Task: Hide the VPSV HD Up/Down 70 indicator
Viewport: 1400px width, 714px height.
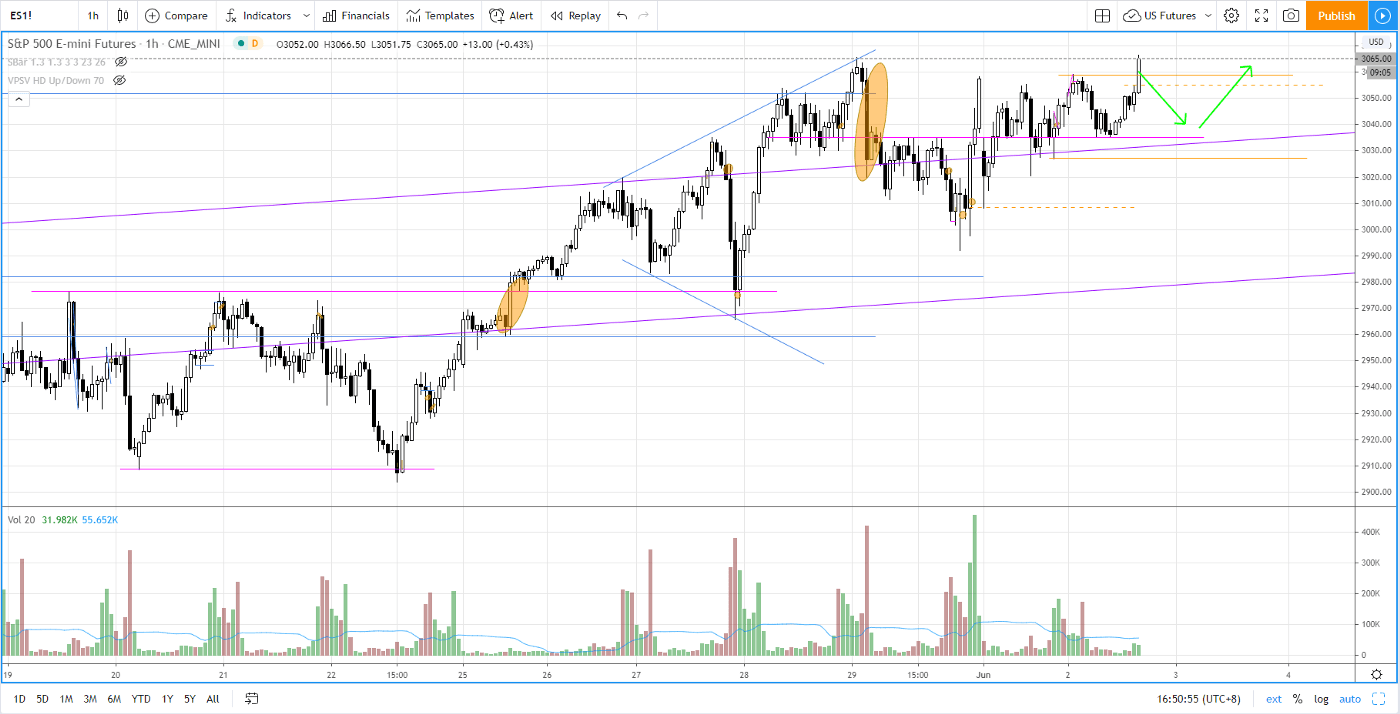Action: (x=119, y=80)
